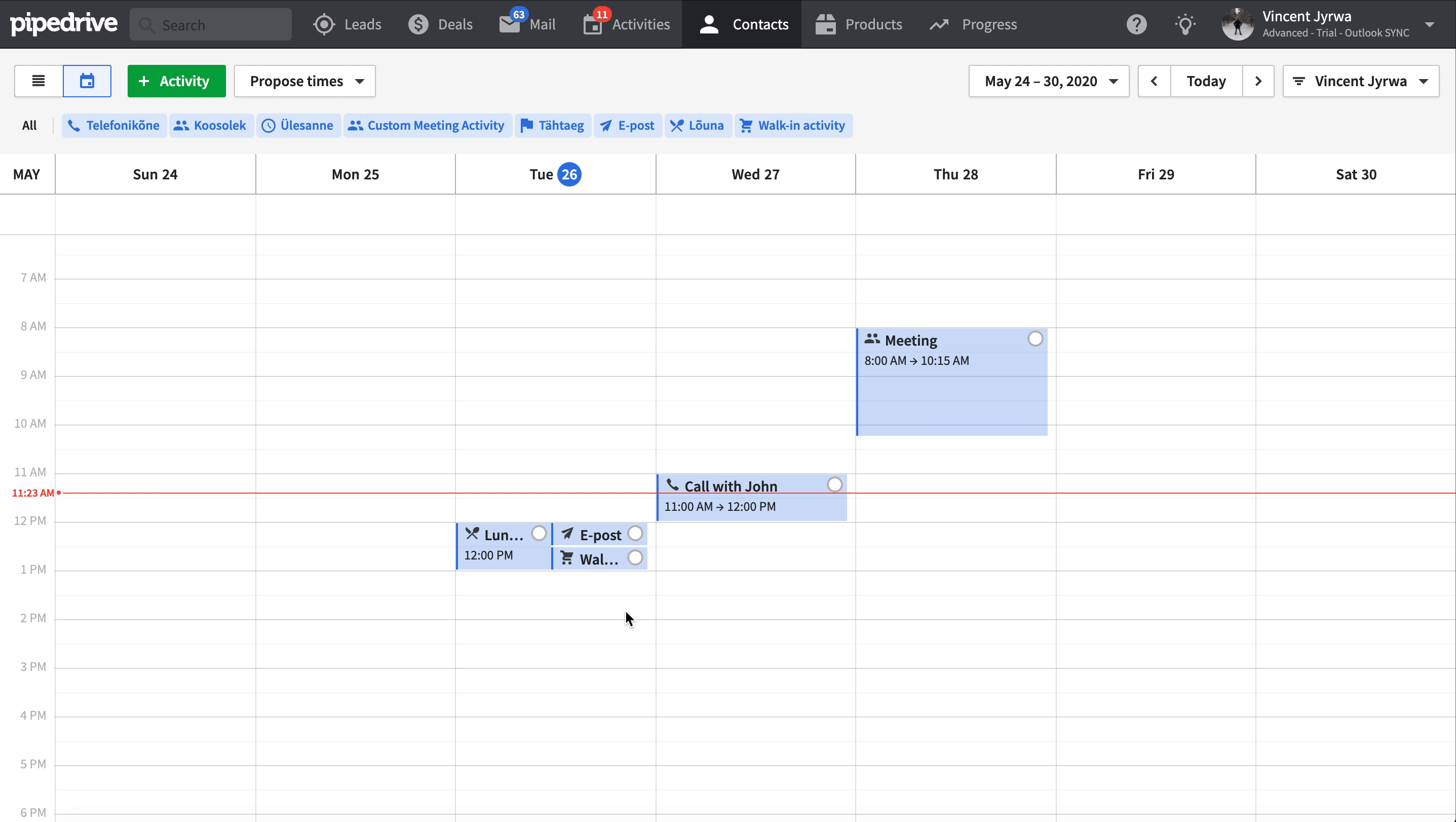Jump to Today in calendar
This screenshot has width=1456, height=822.
1206,81
